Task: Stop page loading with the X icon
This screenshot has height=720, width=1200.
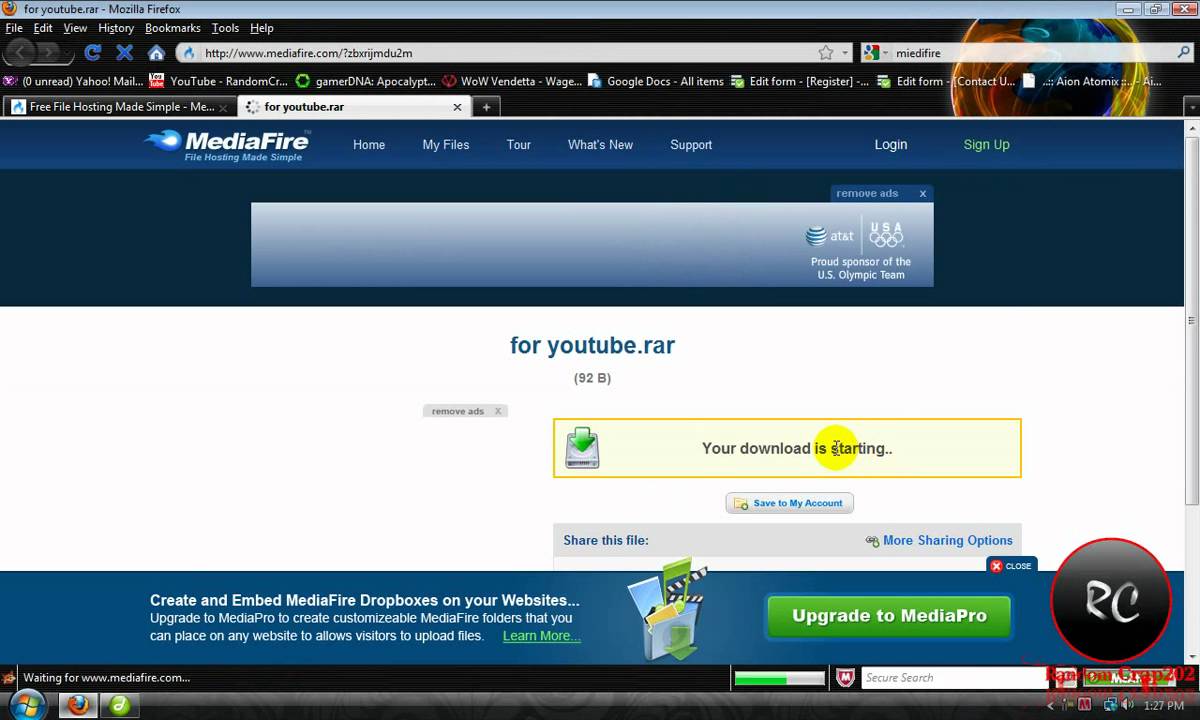Action: point(125,53)
